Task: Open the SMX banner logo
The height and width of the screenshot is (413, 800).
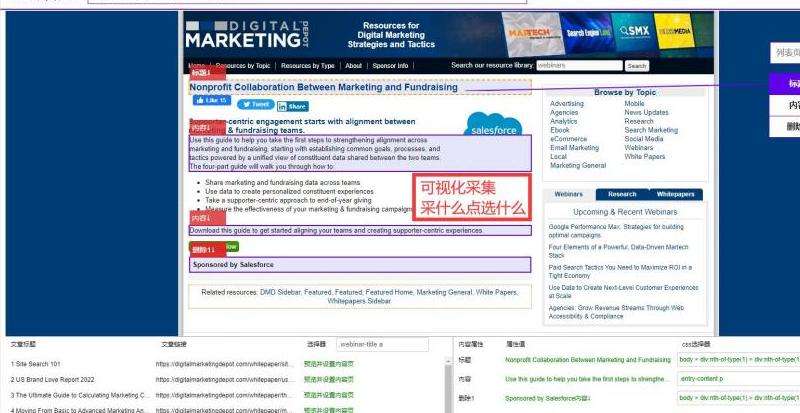Action: [634, 32]
